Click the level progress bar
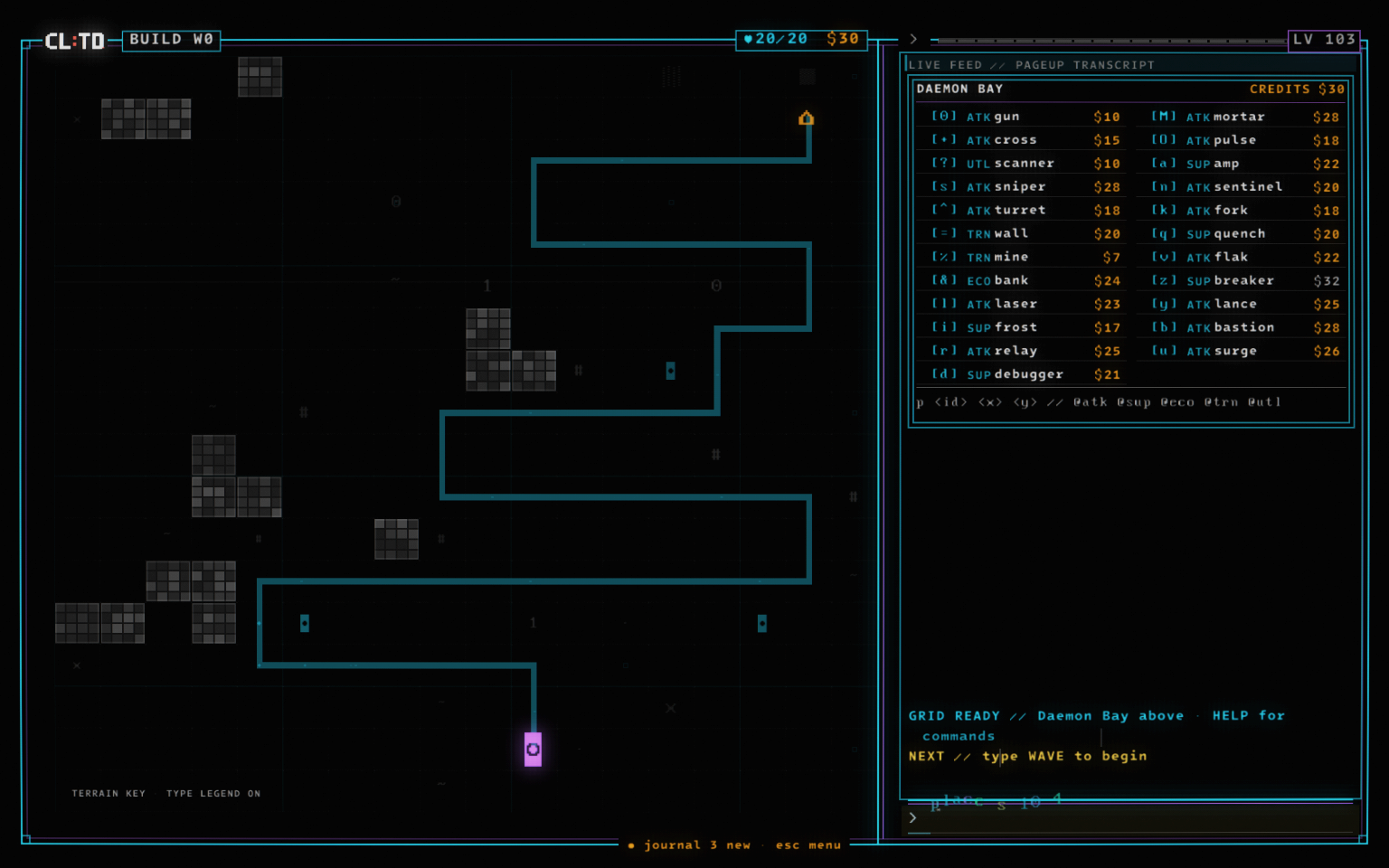Image resolution: width=1389 pixels, height=868 pixels. [x=1110, y=41]
